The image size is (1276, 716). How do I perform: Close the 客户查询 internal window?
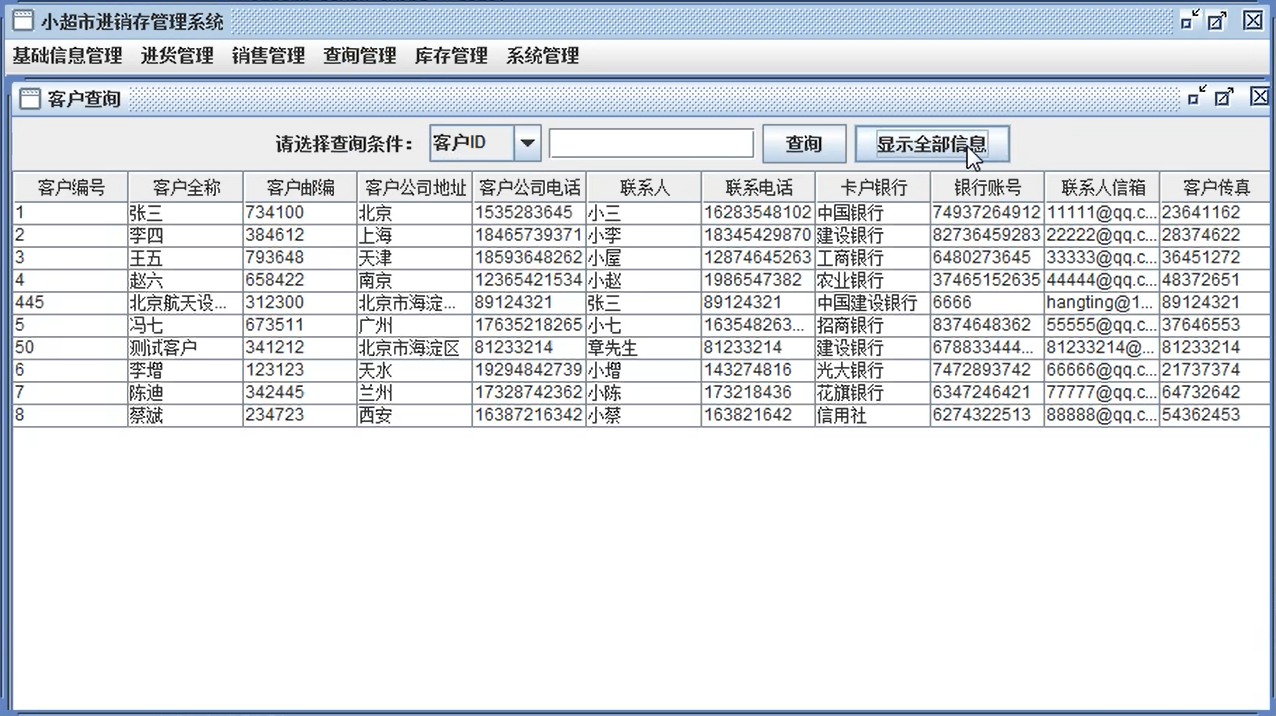tap(1259, 96)
